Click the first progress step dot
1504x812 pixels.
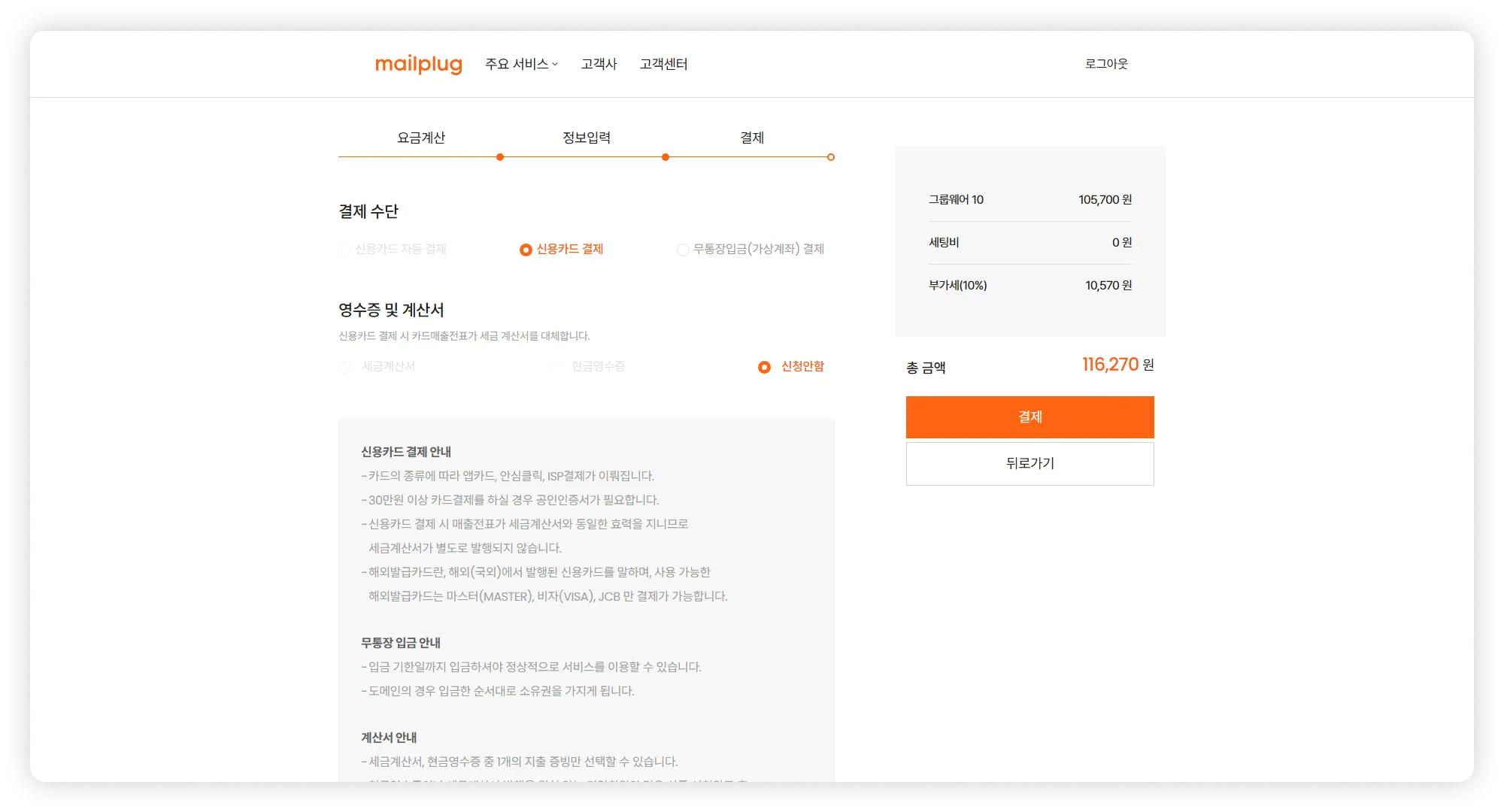pos(500,157)
